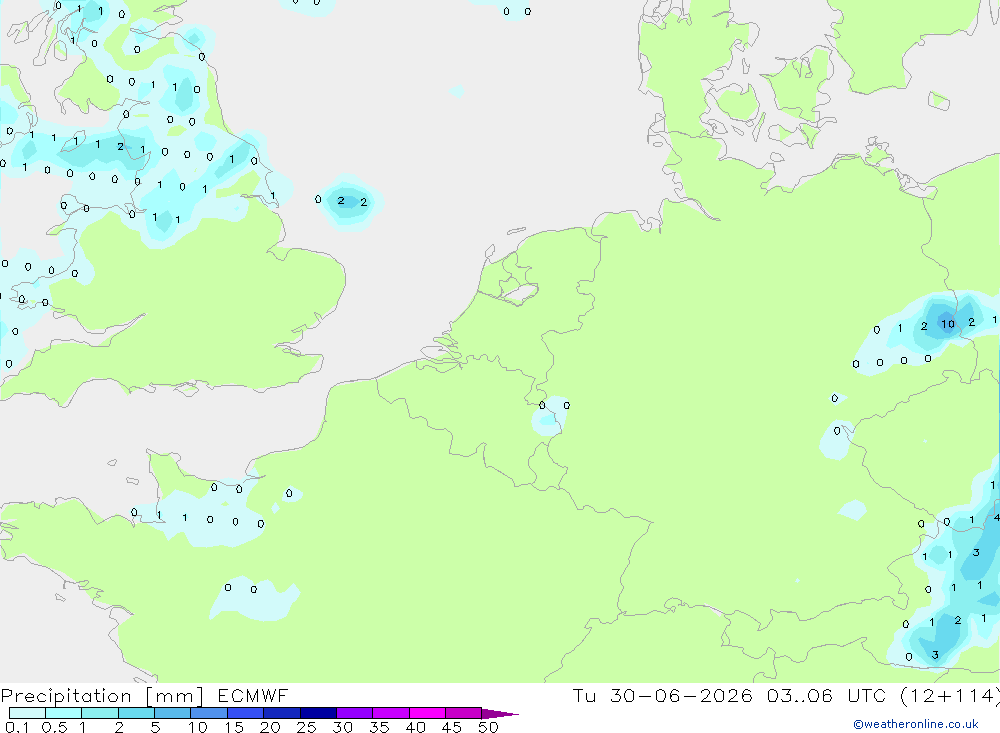
Task: Click the '10' precipitation value on the map
Action: pyautogui.click(x=948, y=324)
